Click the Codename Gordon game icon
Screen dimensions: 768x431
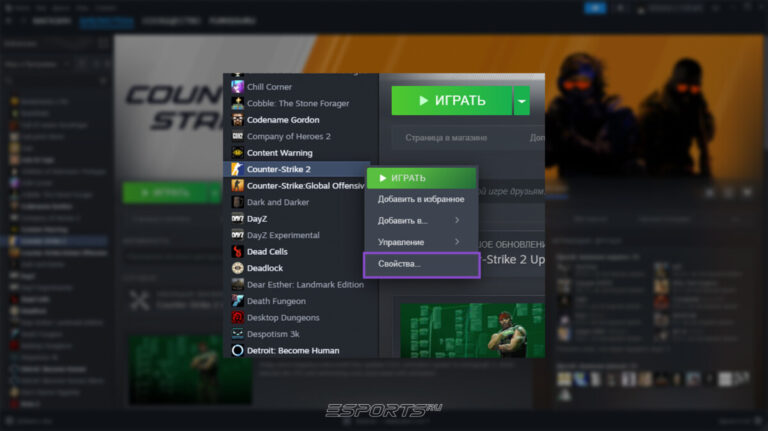tap(238, 120)
